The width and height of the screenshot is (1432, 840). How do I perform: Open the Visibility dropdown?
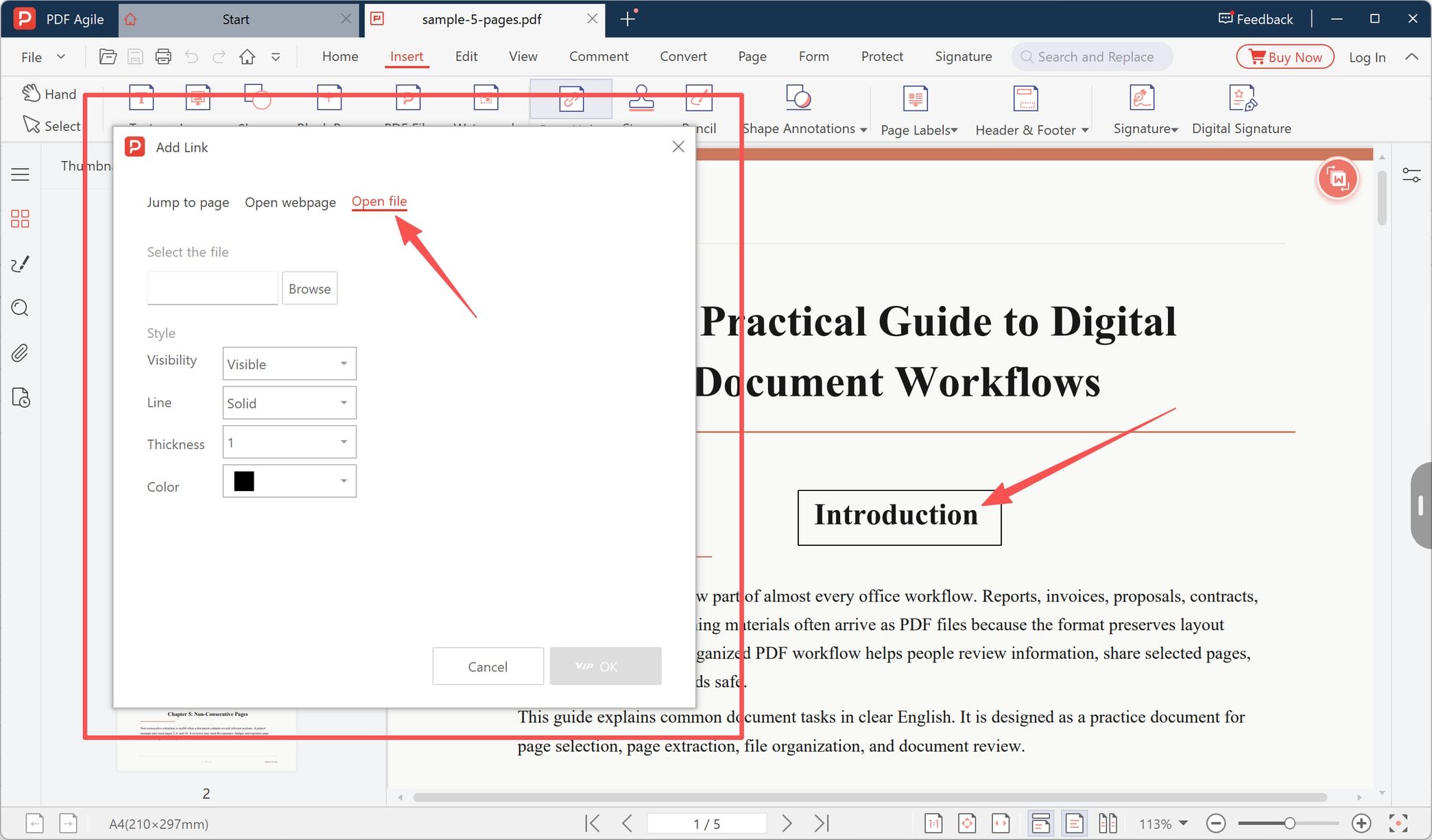click(x=289, y=363)
